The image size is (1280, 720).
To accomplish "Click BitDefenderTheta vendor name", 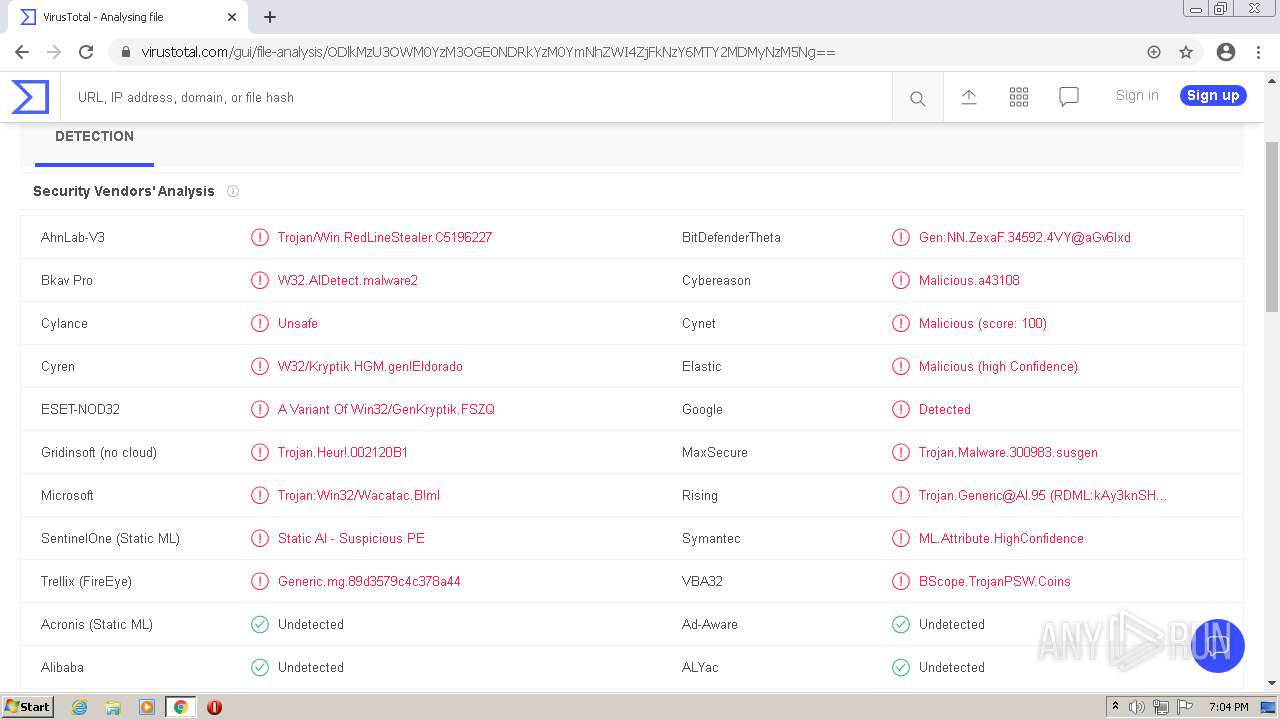I will (731, 237).
